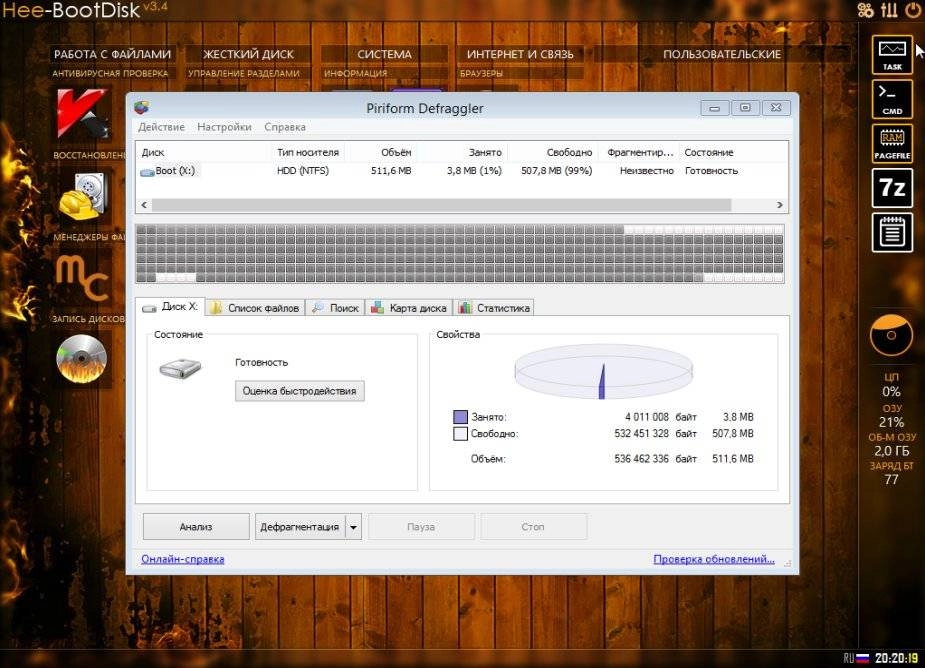This screenshot has height=668, width=925.
Task: Switch to the Поиск tab
Action: pyautogui.click(x=336, y=308)
